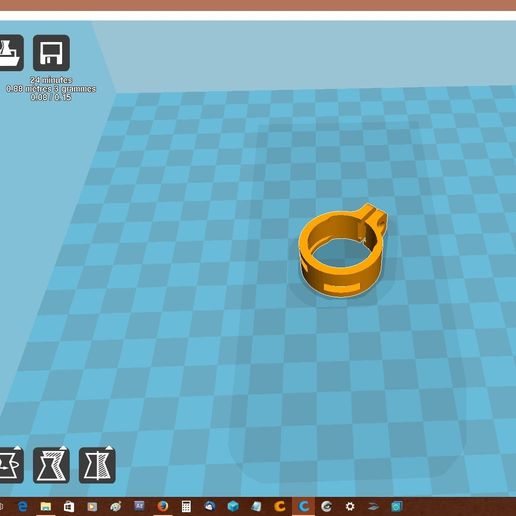The width and height of the screenshot is (516, 516).
Task: Open the Calculator taskbar icon
Action: (x=186, y=507)
